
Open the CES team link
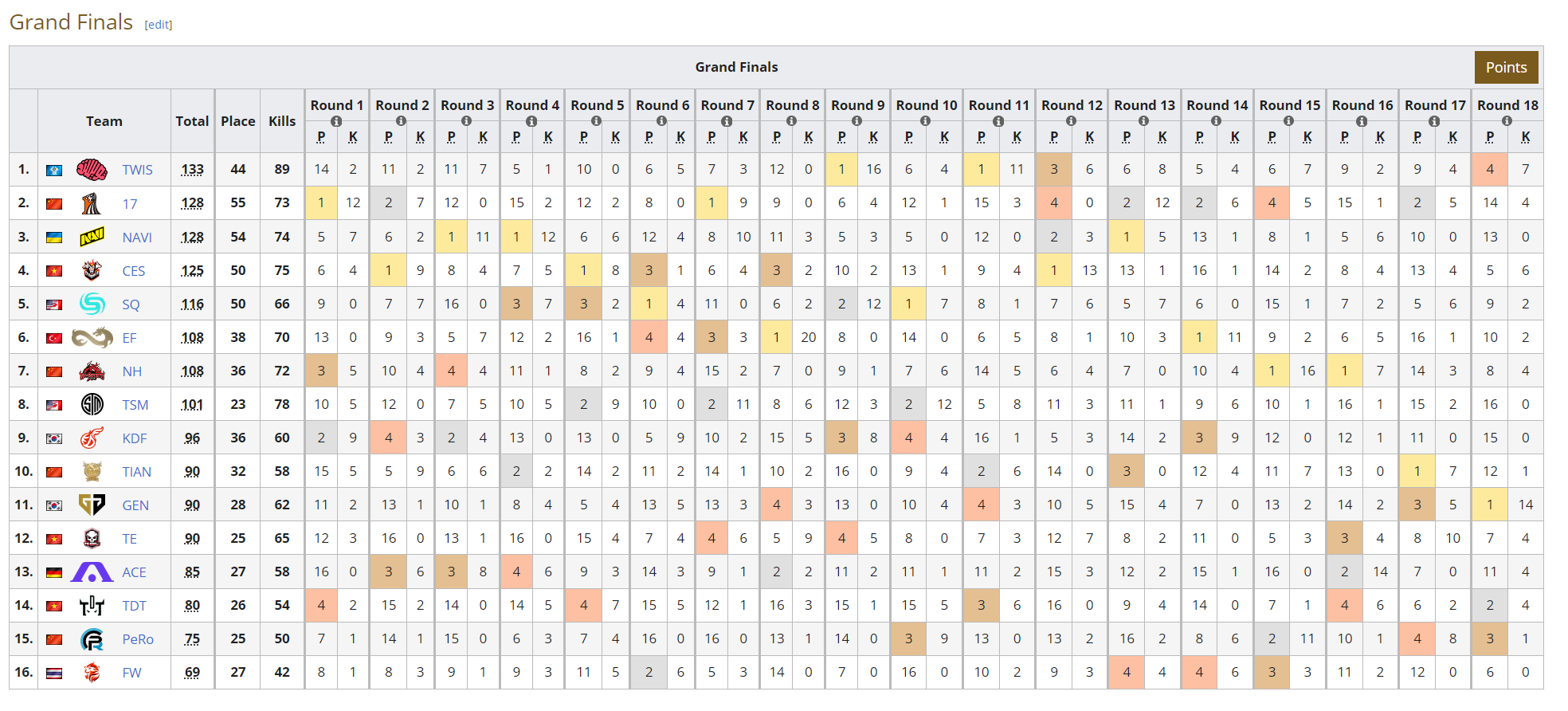pyautogui.click(x=133, y=271)
